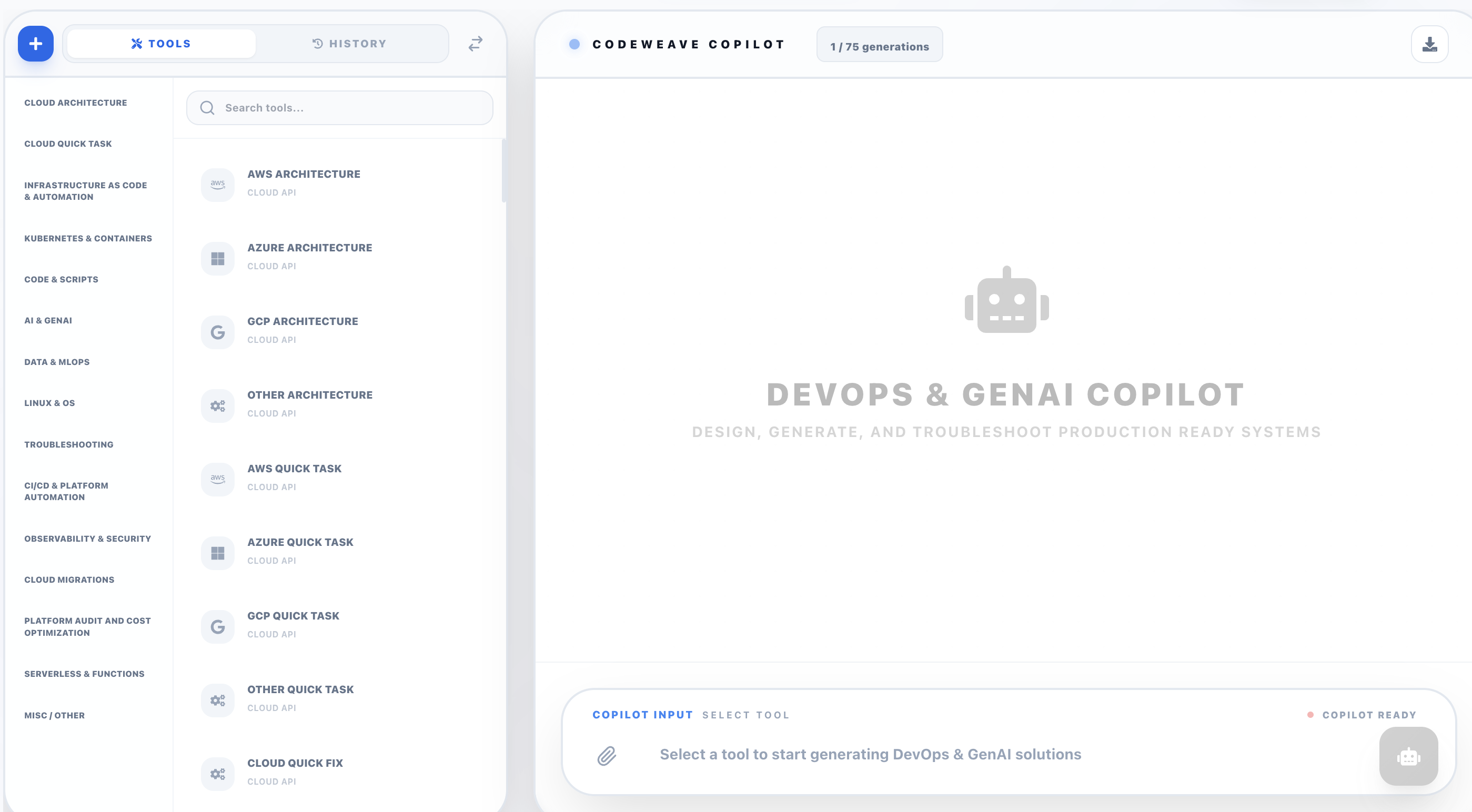Select the AWS Architecture cloud API tool
The width and height of the screenshot is (1472, 812).
304,182
